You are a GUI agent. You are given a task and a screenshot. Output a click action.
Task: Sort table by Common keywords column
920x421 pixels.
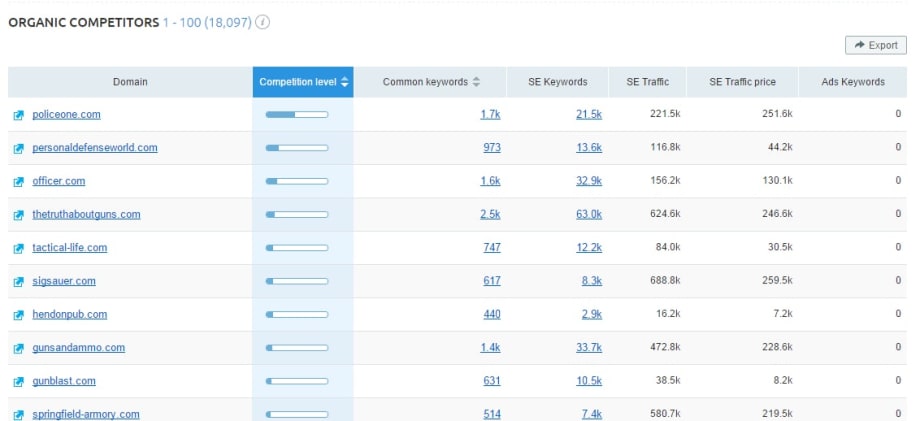coord(431,82)
